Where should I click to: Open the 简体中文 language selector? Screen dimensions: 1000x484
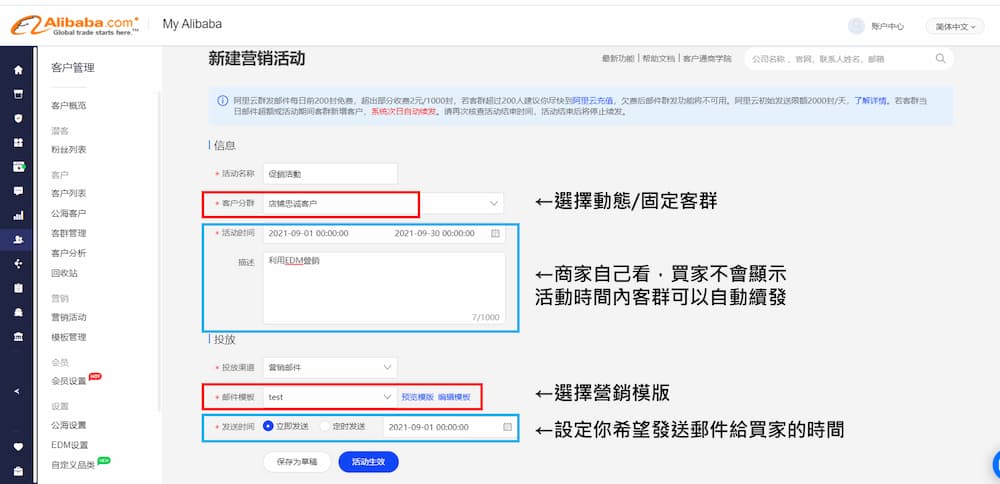point(954,26)
